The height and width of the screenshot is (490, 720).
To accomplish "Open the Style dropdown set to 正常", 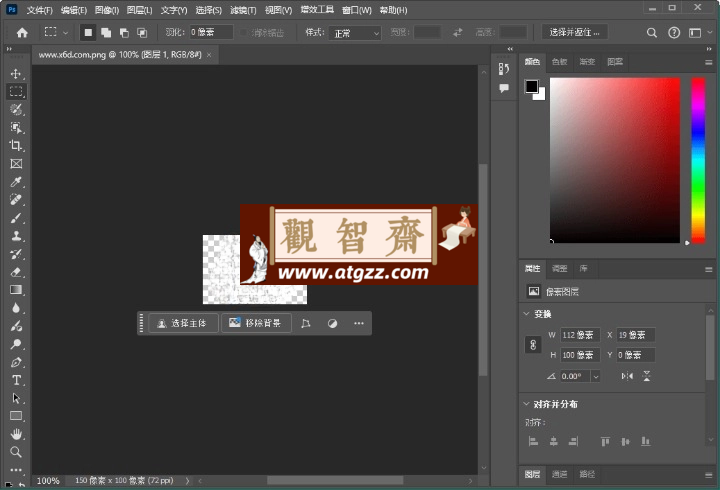I will pyautogui.click(x=355, y=33).
